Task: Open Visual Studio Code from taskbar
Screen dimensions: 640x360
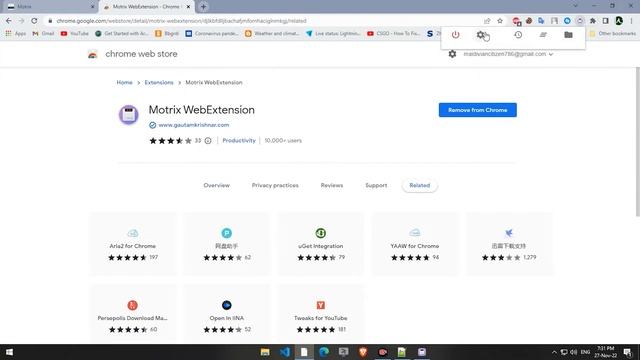Action: click(x=284, y=352)
